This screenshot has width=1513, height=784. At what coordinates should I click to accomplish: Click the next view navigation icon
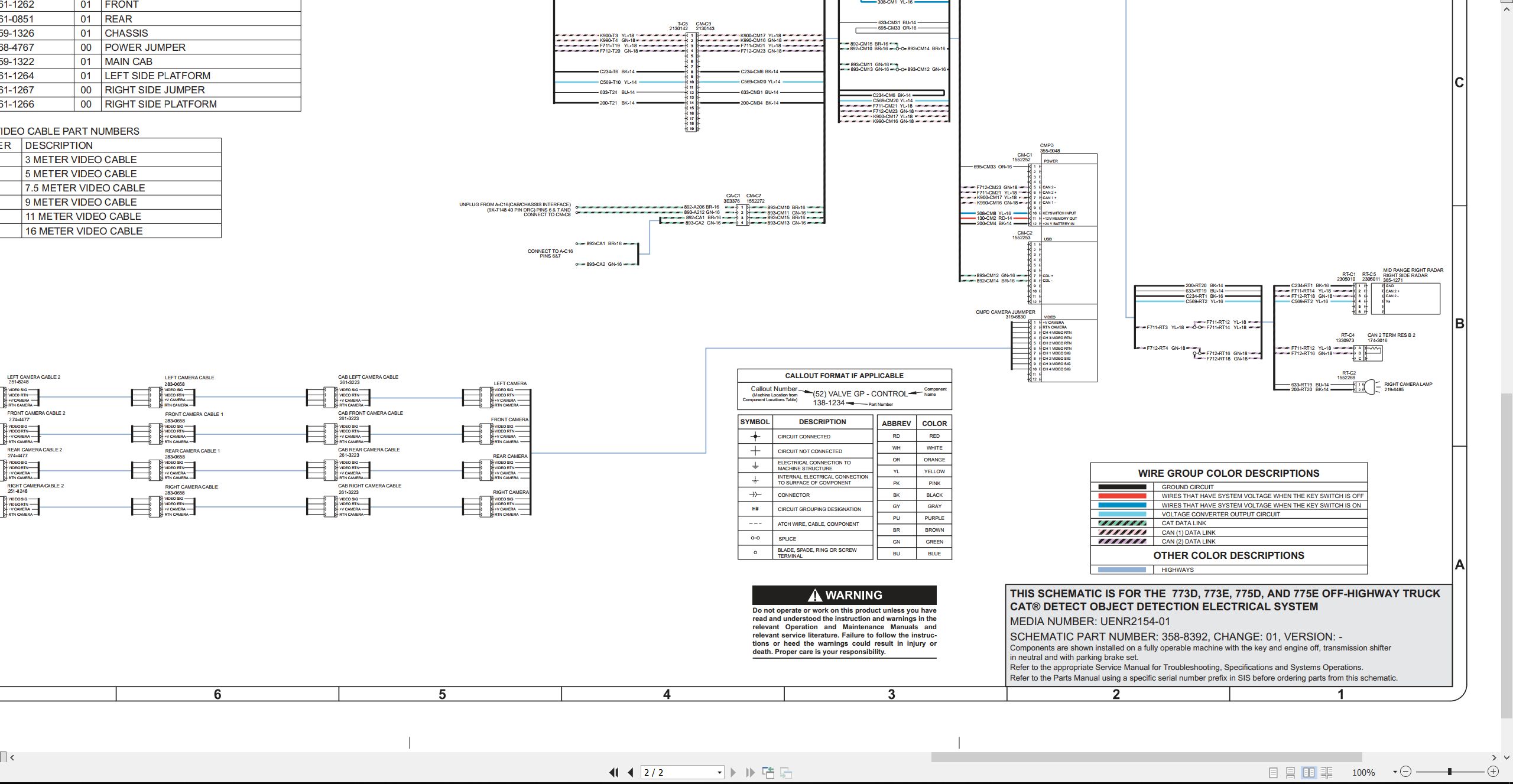tap(787, 772)
